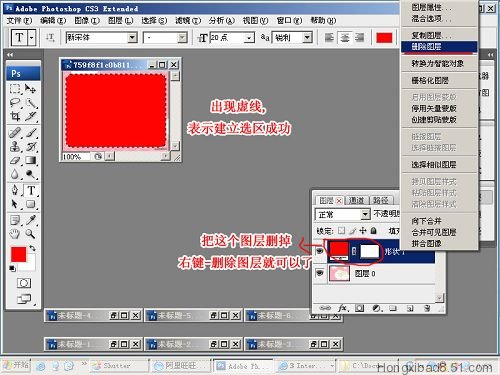Switch to the Channels tab
Image resolution: width=500 pixels, height=375 pixels.
tap(356, 200)
